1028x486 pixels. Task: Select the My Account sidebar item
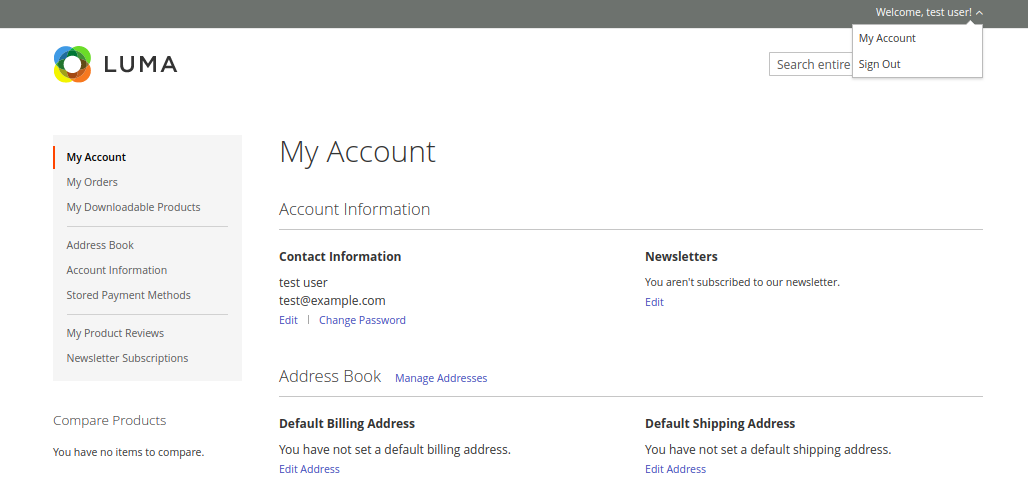96,157
